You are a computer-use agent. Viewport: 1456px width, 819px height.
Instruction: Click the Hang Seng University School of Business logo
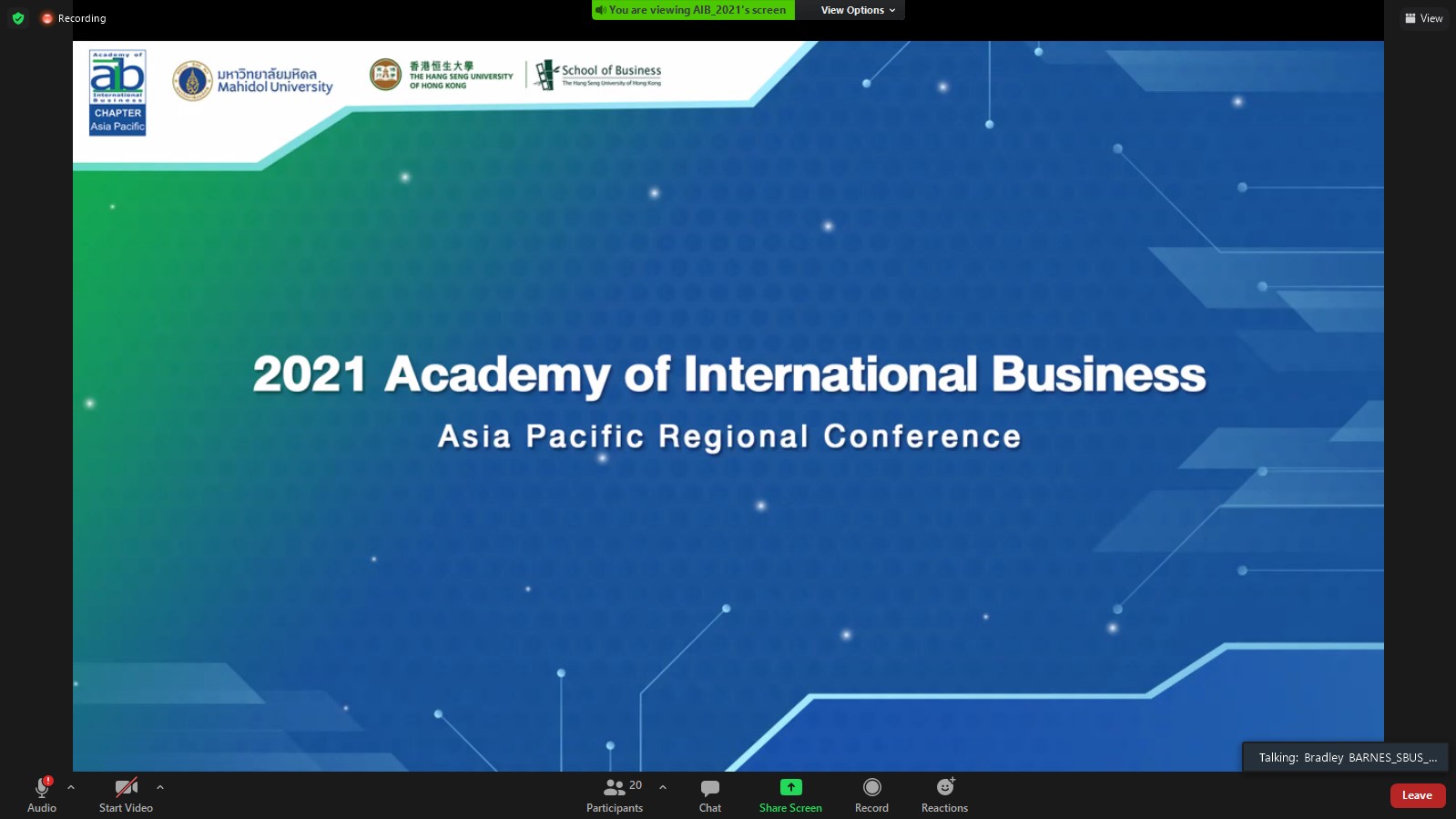515,75
